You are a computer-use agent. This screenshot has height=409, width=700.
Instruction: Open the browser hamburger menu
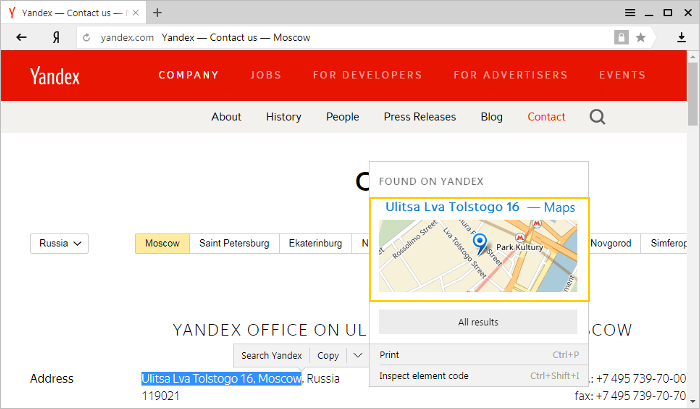[630, 13]
